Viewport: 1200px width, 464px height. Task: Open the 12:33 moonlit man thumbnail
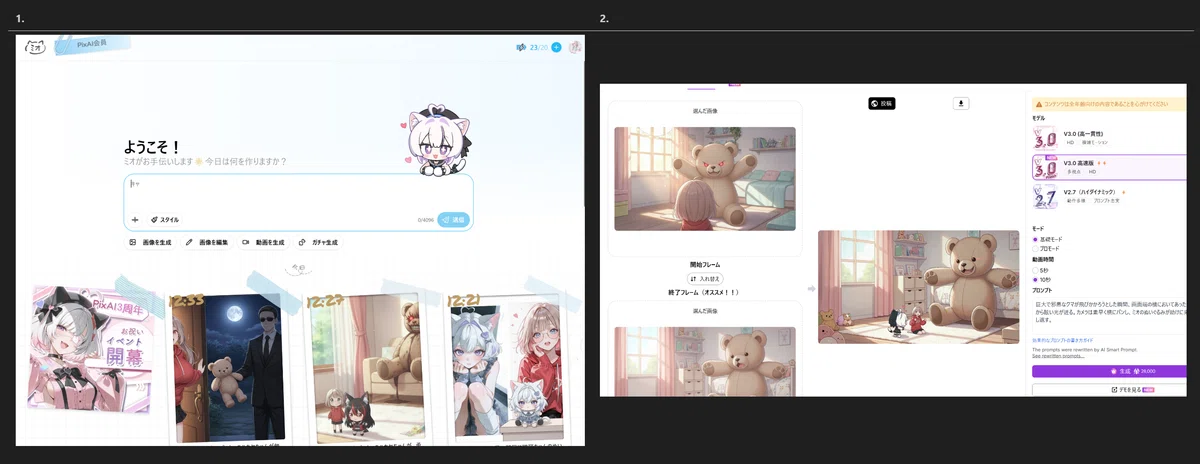point(228,366)
